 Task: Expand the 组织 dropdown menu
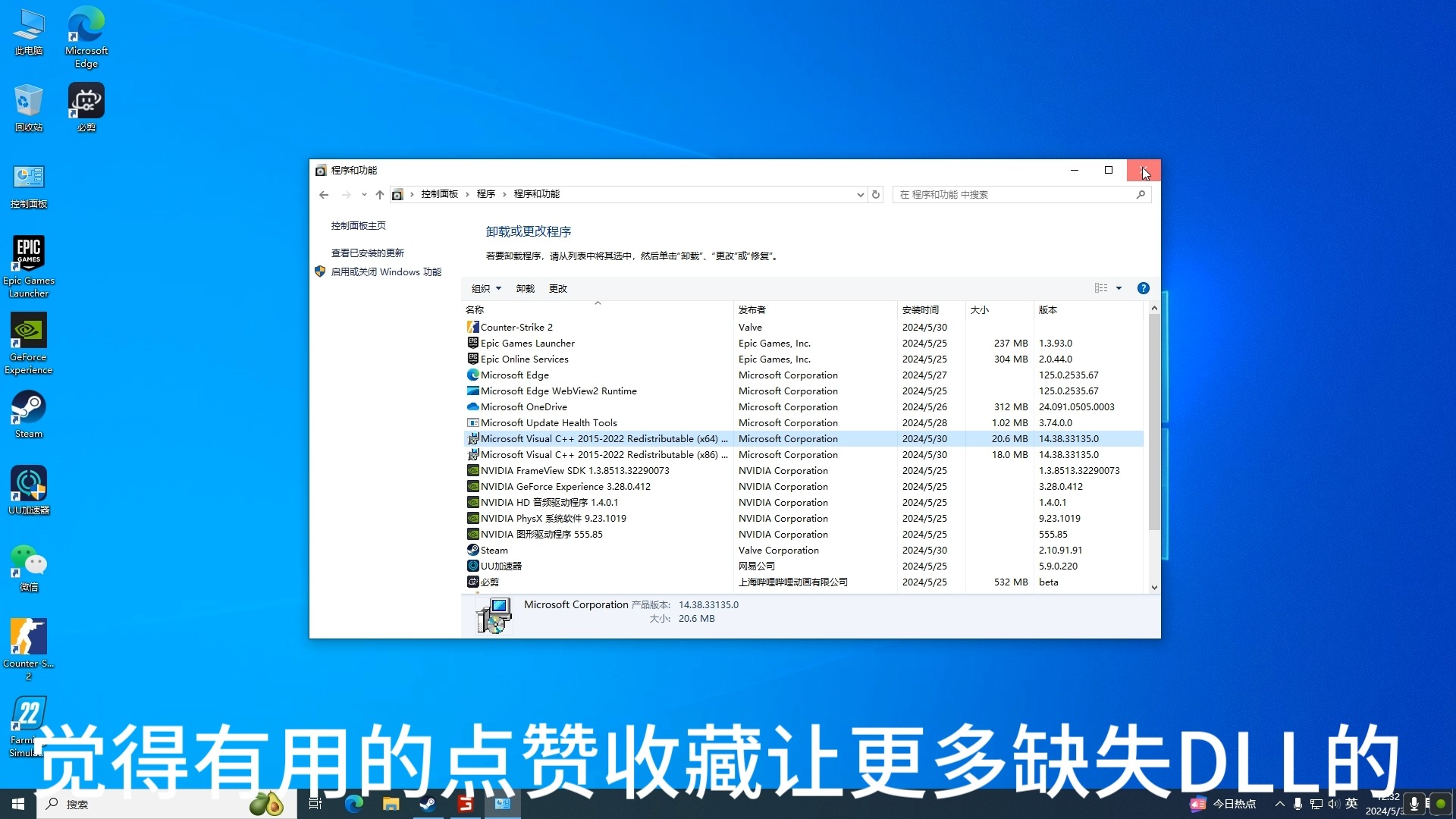pos(486,288)
